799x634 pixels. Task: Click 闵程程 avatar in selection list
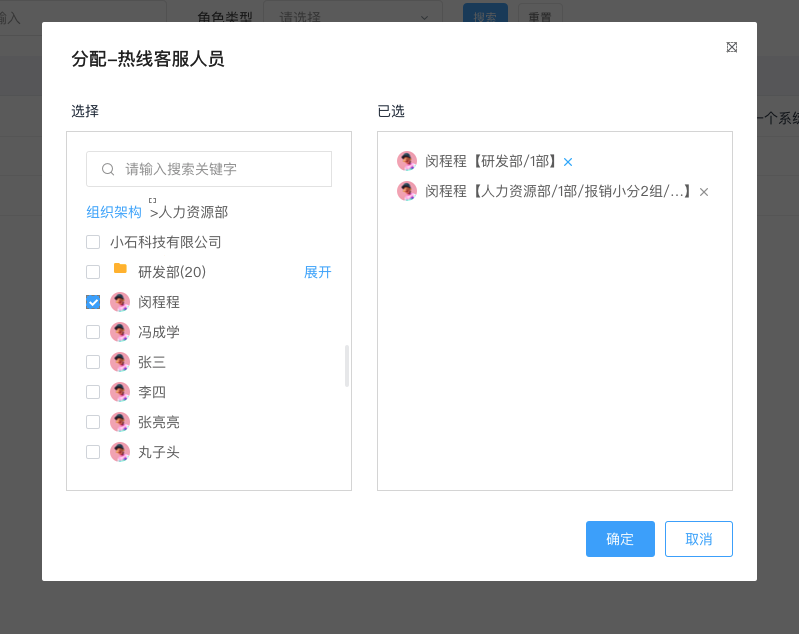point(120,302)
